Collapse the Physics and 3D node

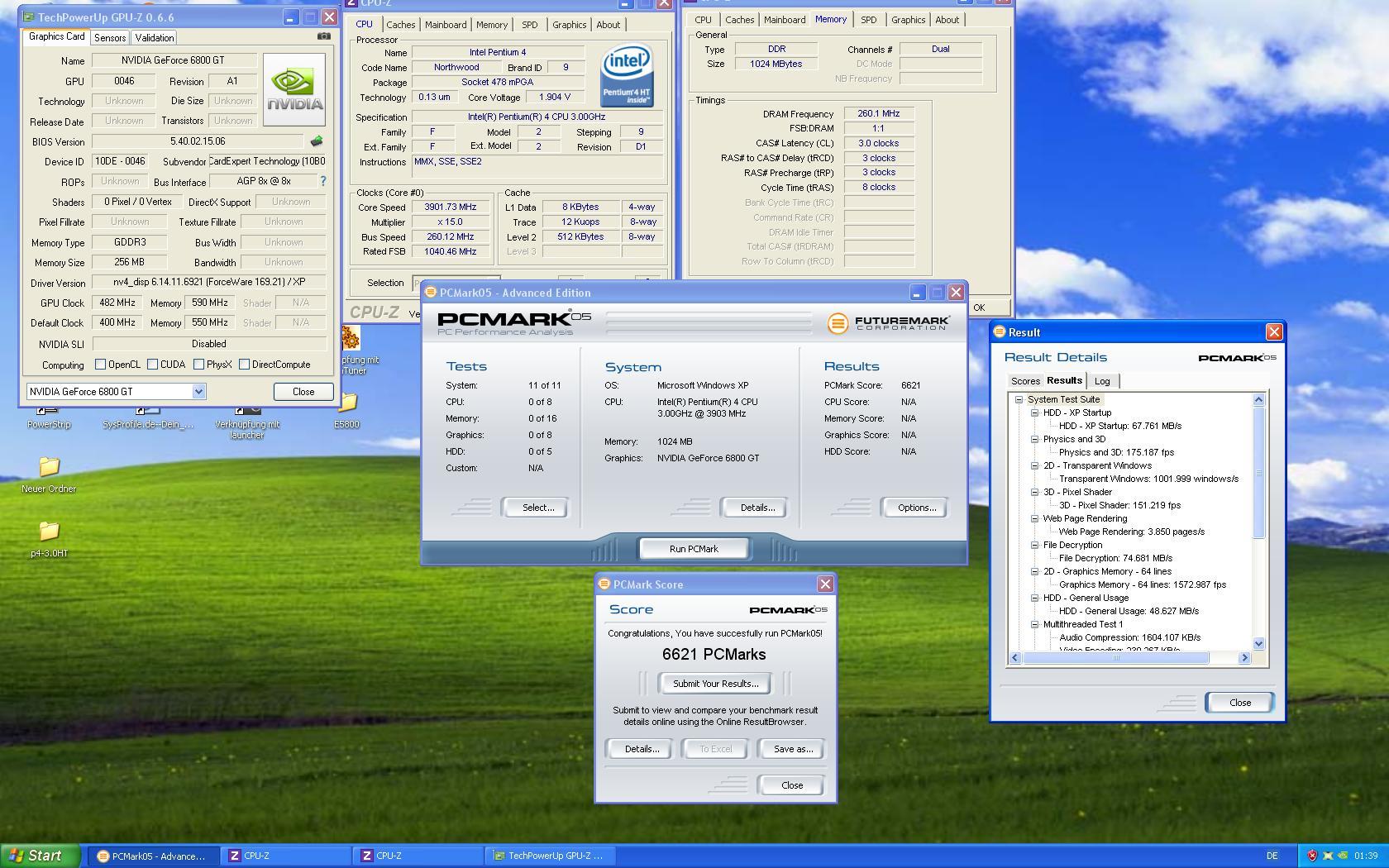pos(1034,439)
